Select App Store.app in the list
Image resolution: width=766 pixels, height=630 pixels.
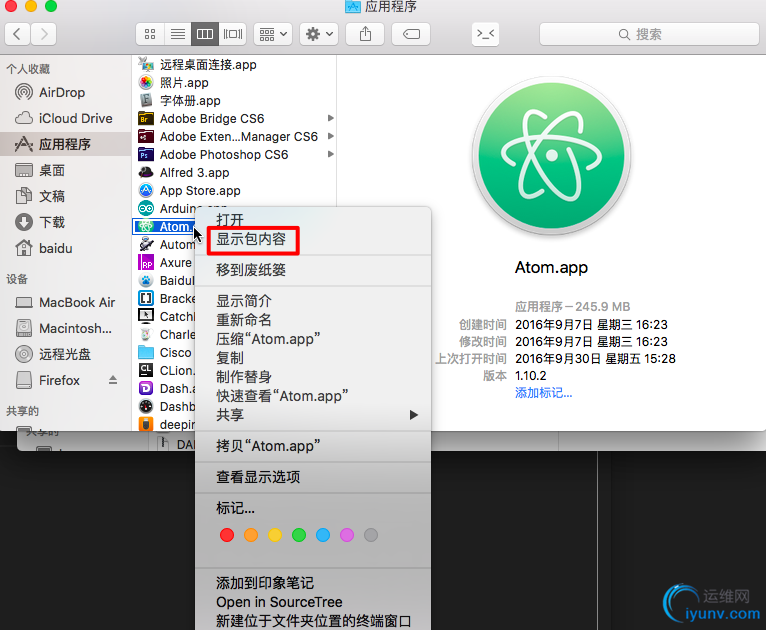200,191
